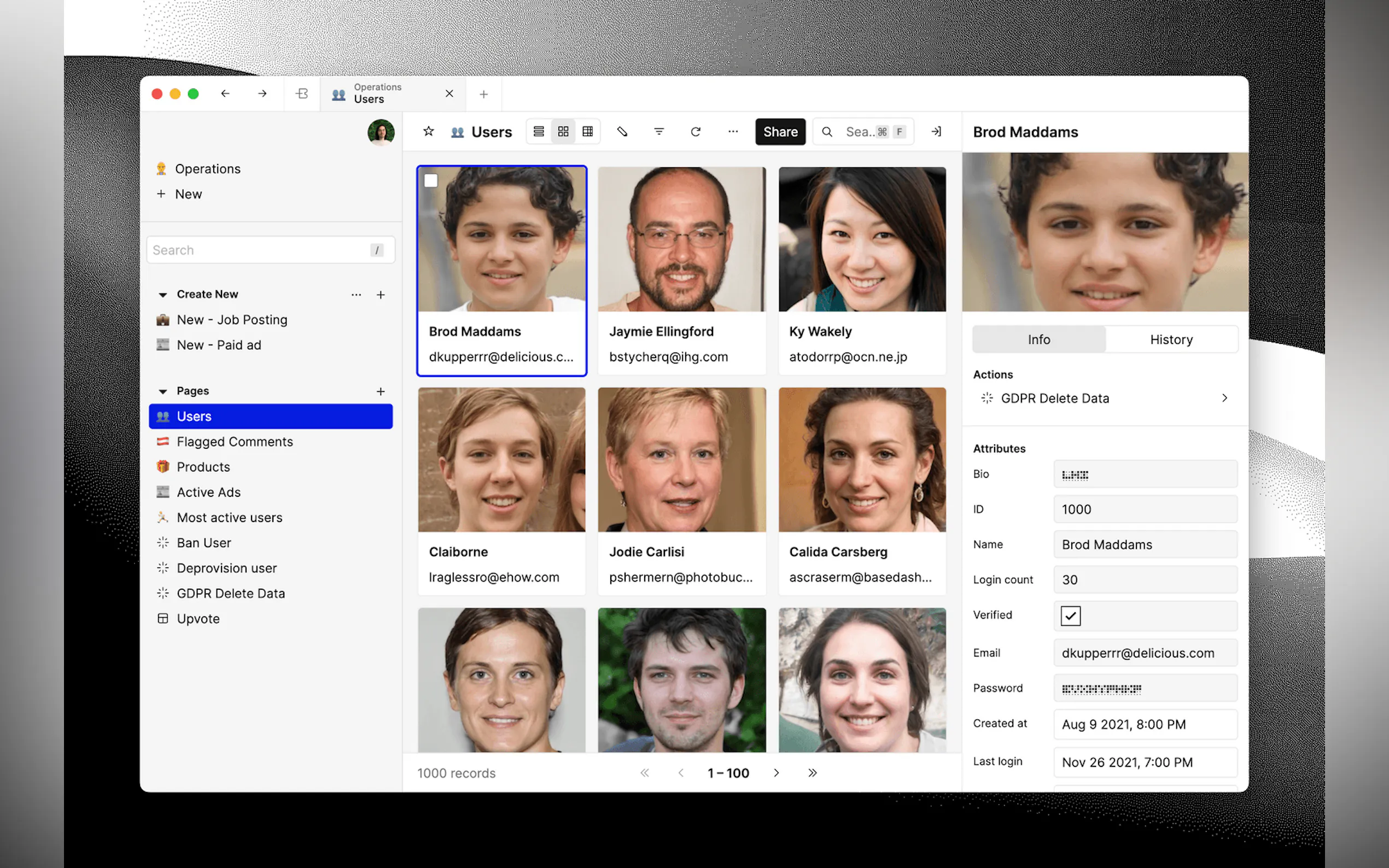
Task: Open the filter options icon
Action: click(x=658, y=132)
